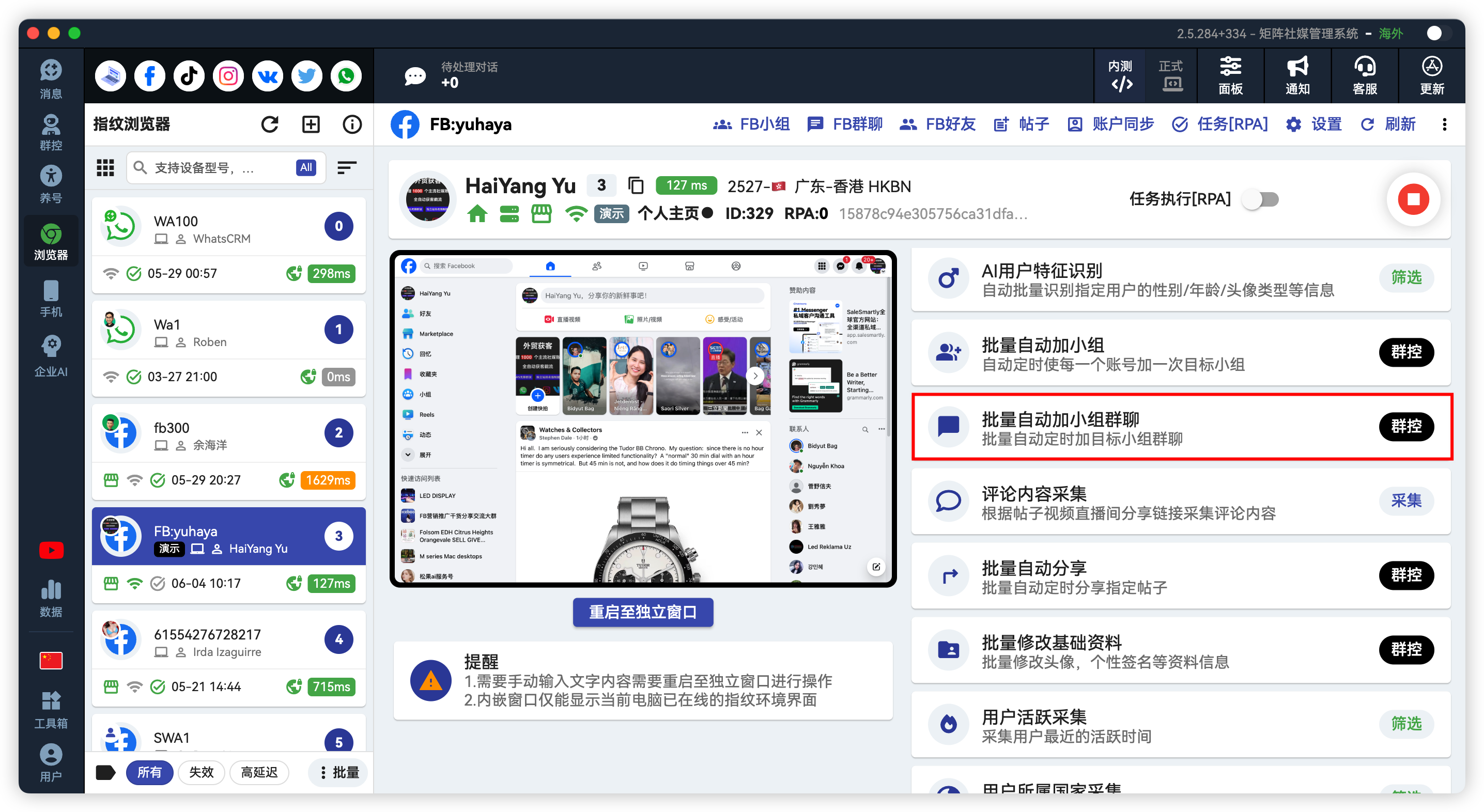Switch to grid view of browser list

[105, 167]
